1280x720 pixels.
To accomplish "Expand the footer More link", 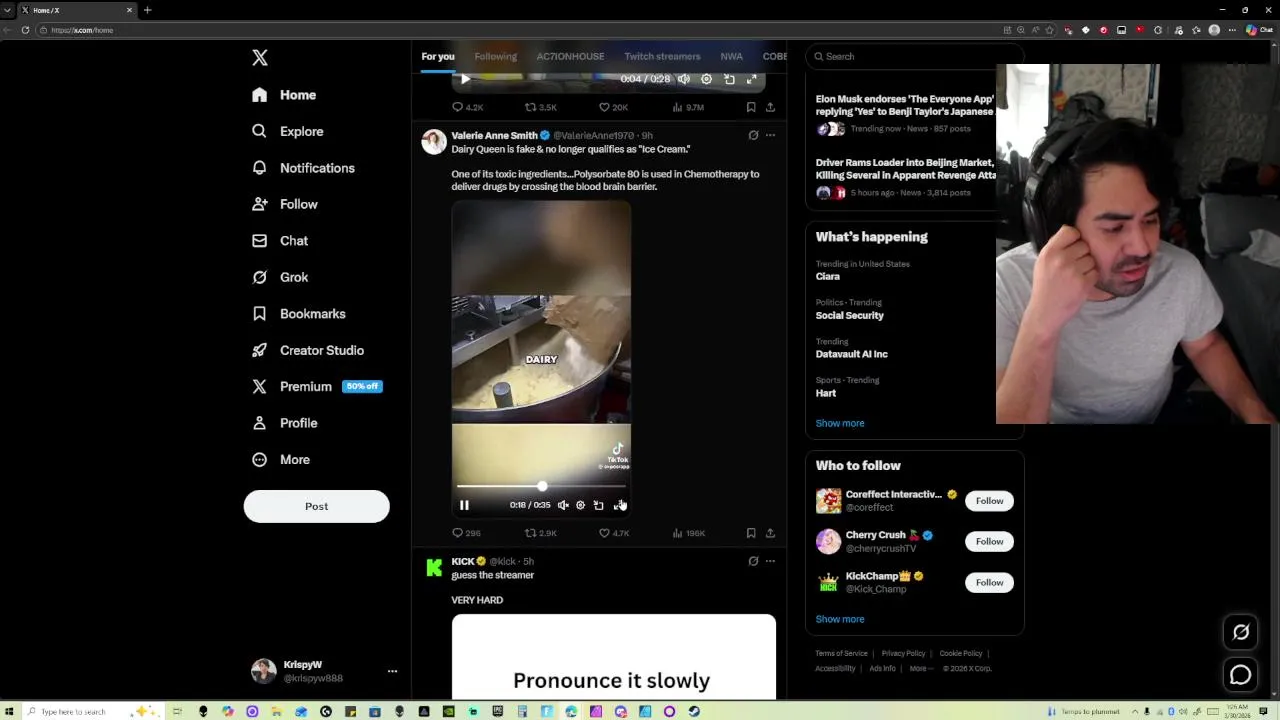I will (920, 668).
